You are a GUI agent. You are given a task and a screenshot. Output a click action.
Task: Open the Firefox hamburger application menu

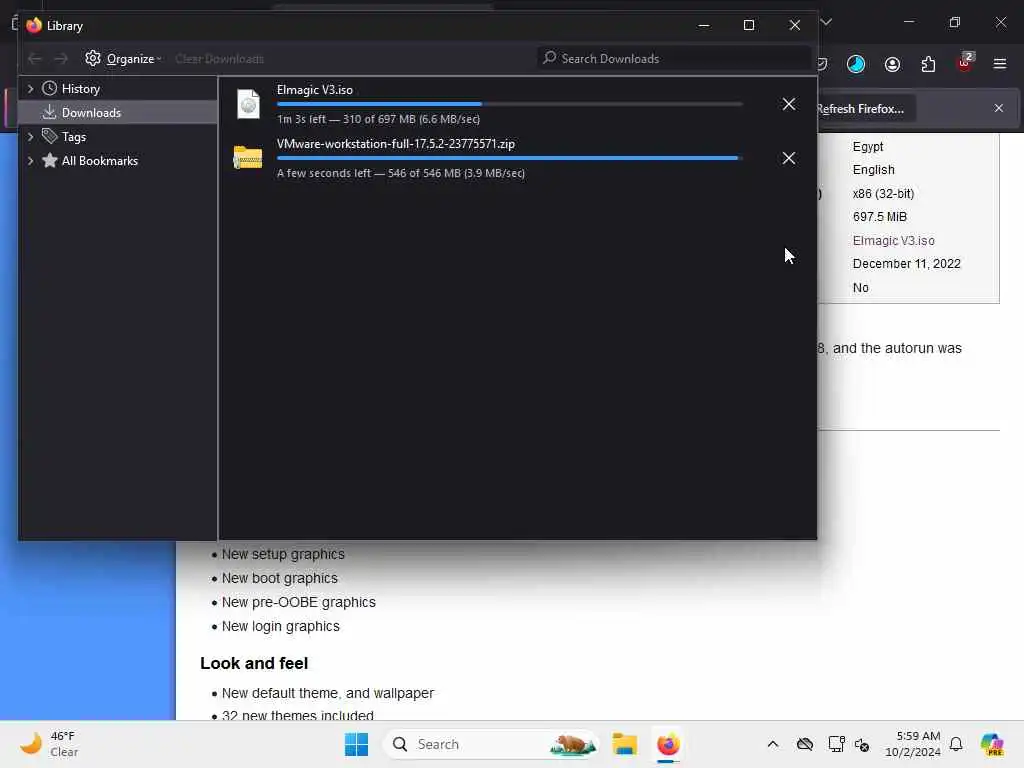(1000, 64)
